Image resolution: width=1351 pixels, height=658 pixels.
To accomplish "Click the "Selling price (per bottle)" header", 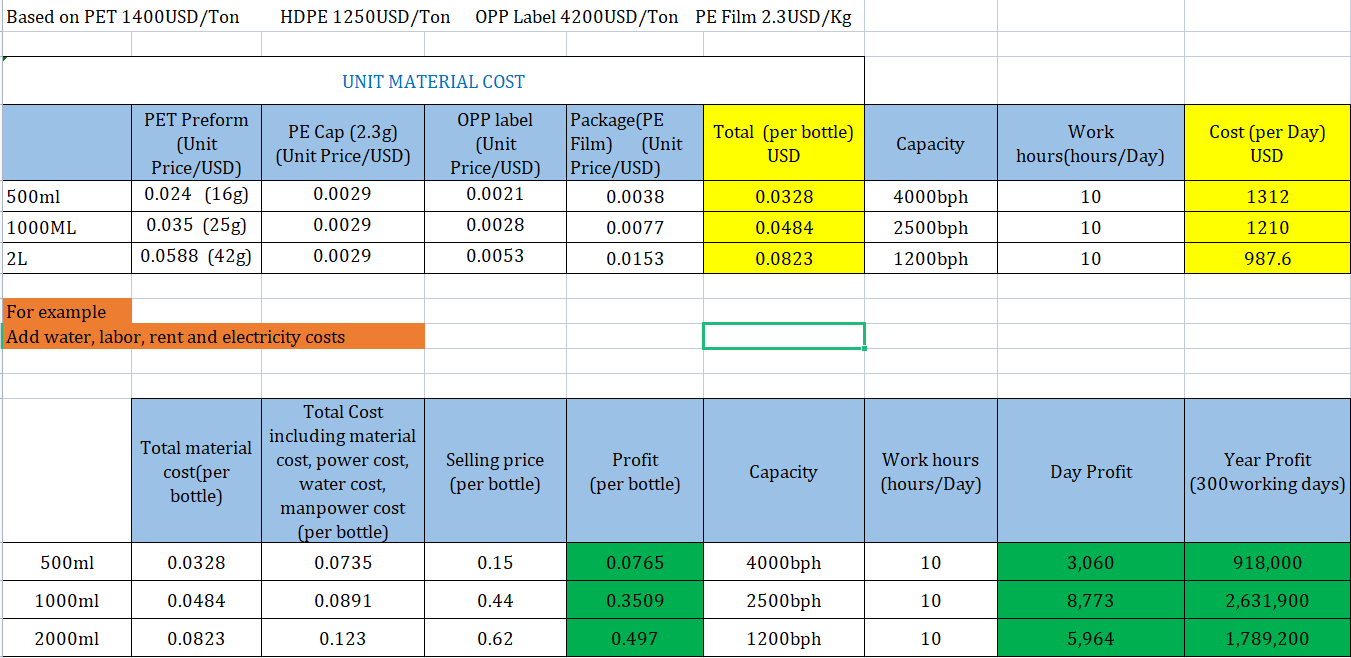I will click(495, 471).
